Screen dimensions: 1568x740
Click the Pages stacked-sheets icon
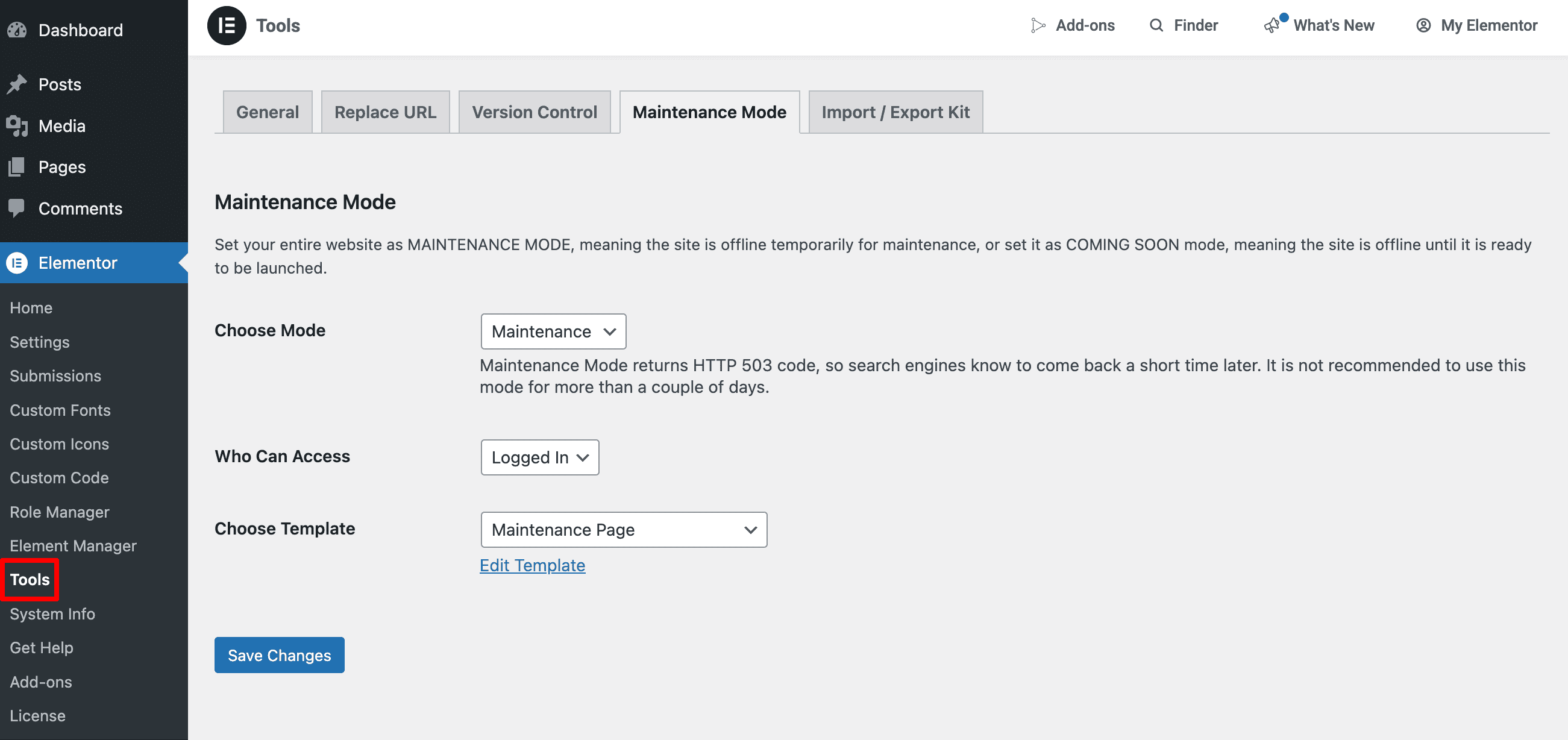17,167
